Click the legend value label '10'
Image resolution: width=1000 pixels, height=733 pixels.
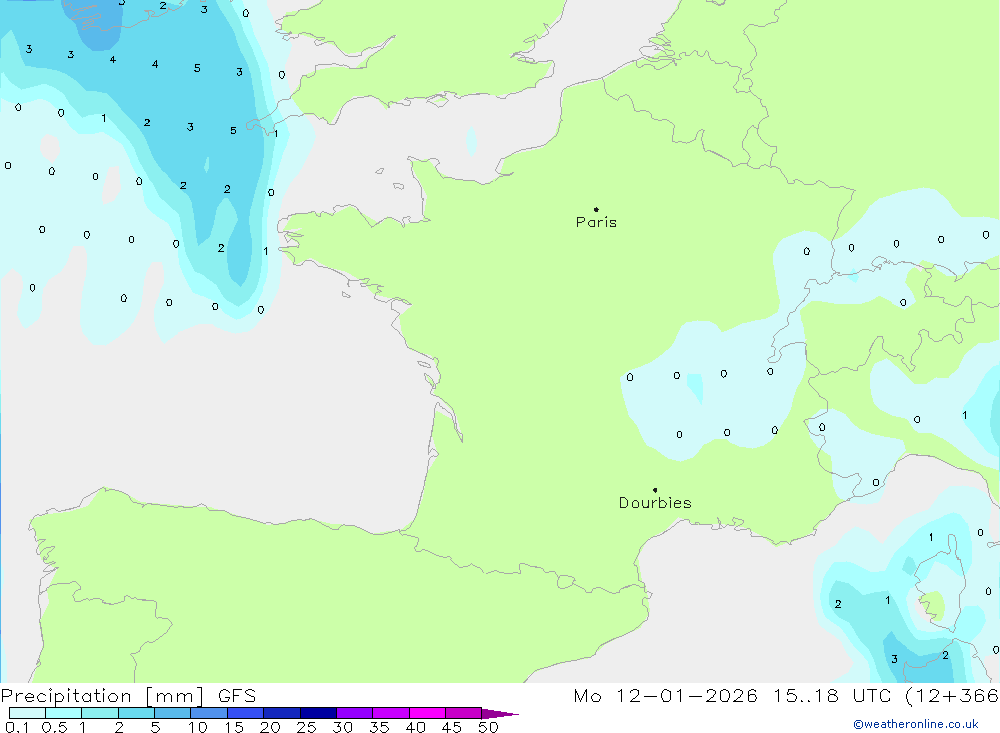pos(198,727)
